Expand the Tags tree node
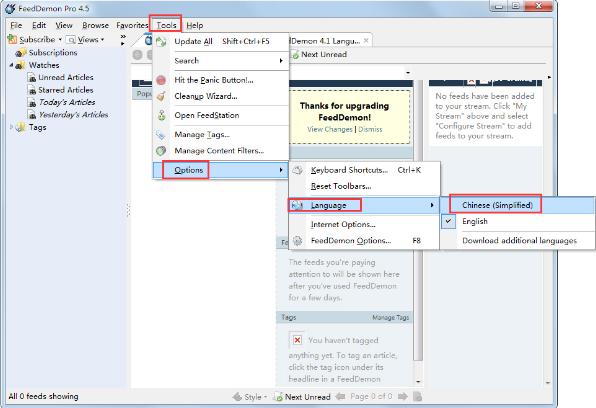Screen dimensions: 596x408 point(11,127)
